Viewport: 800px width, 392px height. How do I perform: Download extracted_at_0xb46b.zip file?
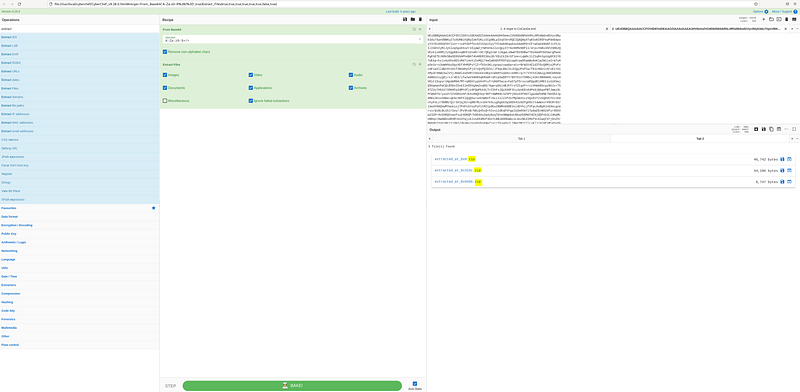782,182
